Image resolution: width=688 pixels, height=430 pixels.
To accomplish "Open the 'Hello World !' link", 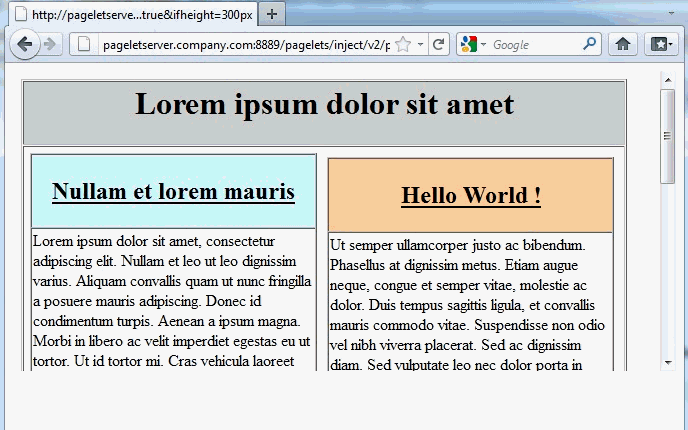I will click(x=471, y=196).
